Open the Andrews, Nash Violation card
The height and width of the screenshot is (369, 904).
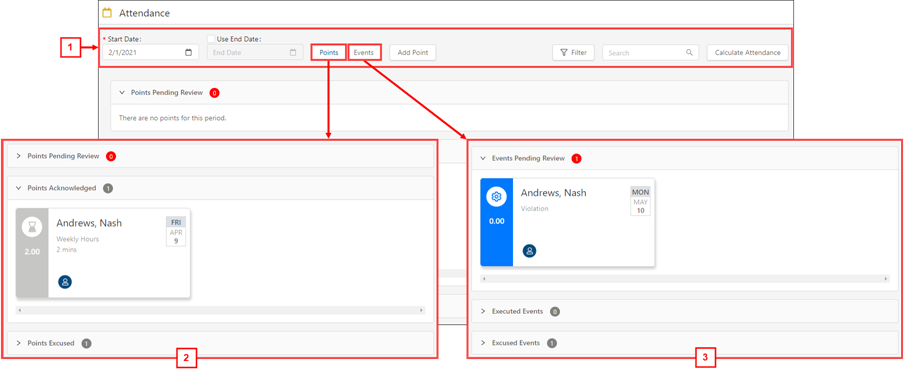tap(567, 222)
